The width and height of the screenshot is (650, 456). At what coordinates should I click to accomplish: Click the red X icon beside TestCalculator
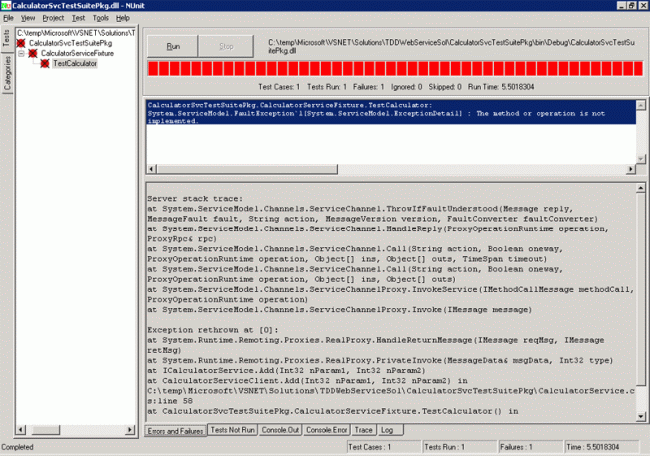(45, 63)
